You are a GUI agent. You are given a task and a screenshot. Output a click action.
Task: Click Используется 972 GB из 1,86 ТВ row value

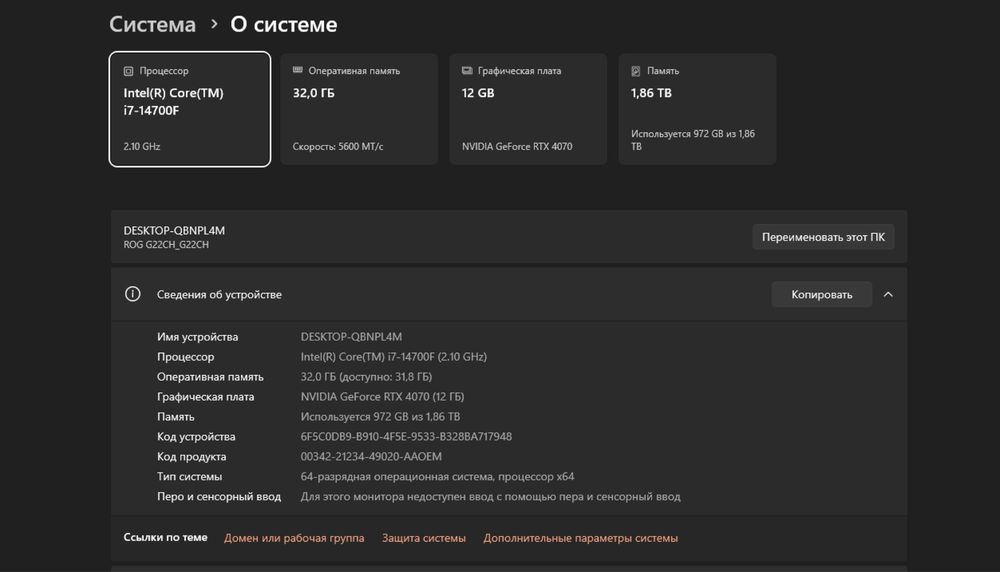pyautogui.click(x=380, y=416)
